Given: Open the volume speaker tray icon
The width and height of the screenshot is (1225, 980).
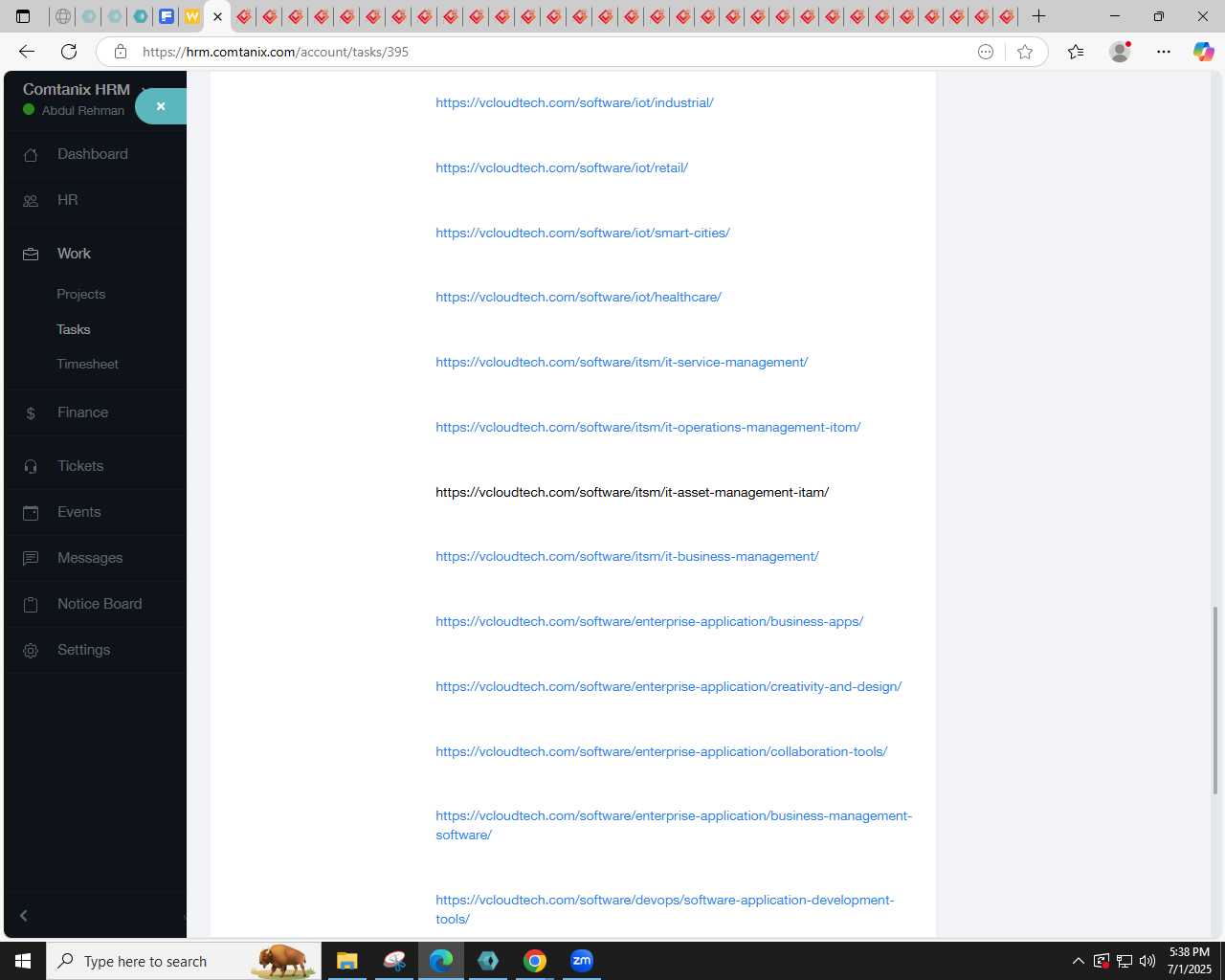Looking at the screenshot, I should pos(1147,961).
